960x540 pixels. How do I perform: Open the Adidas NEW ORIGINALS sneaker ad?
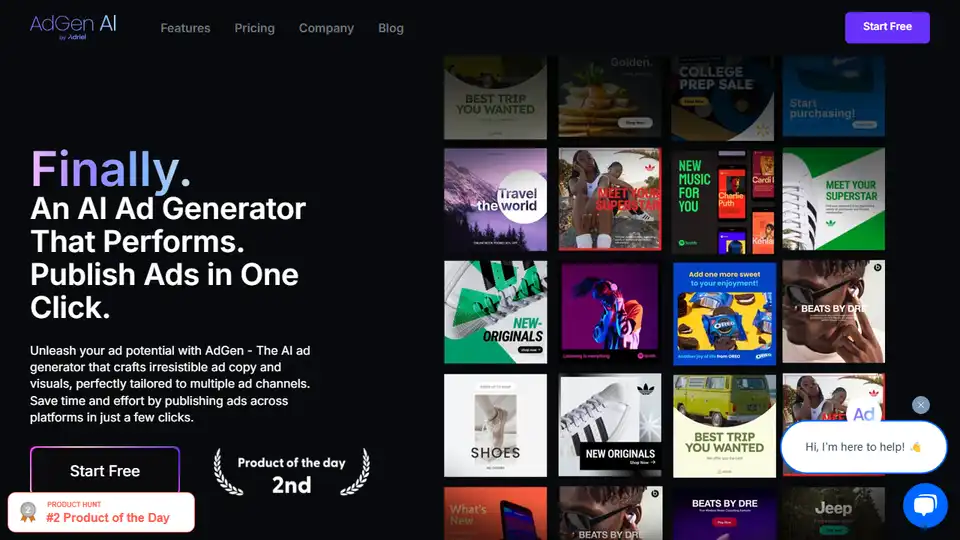(610, 424)
